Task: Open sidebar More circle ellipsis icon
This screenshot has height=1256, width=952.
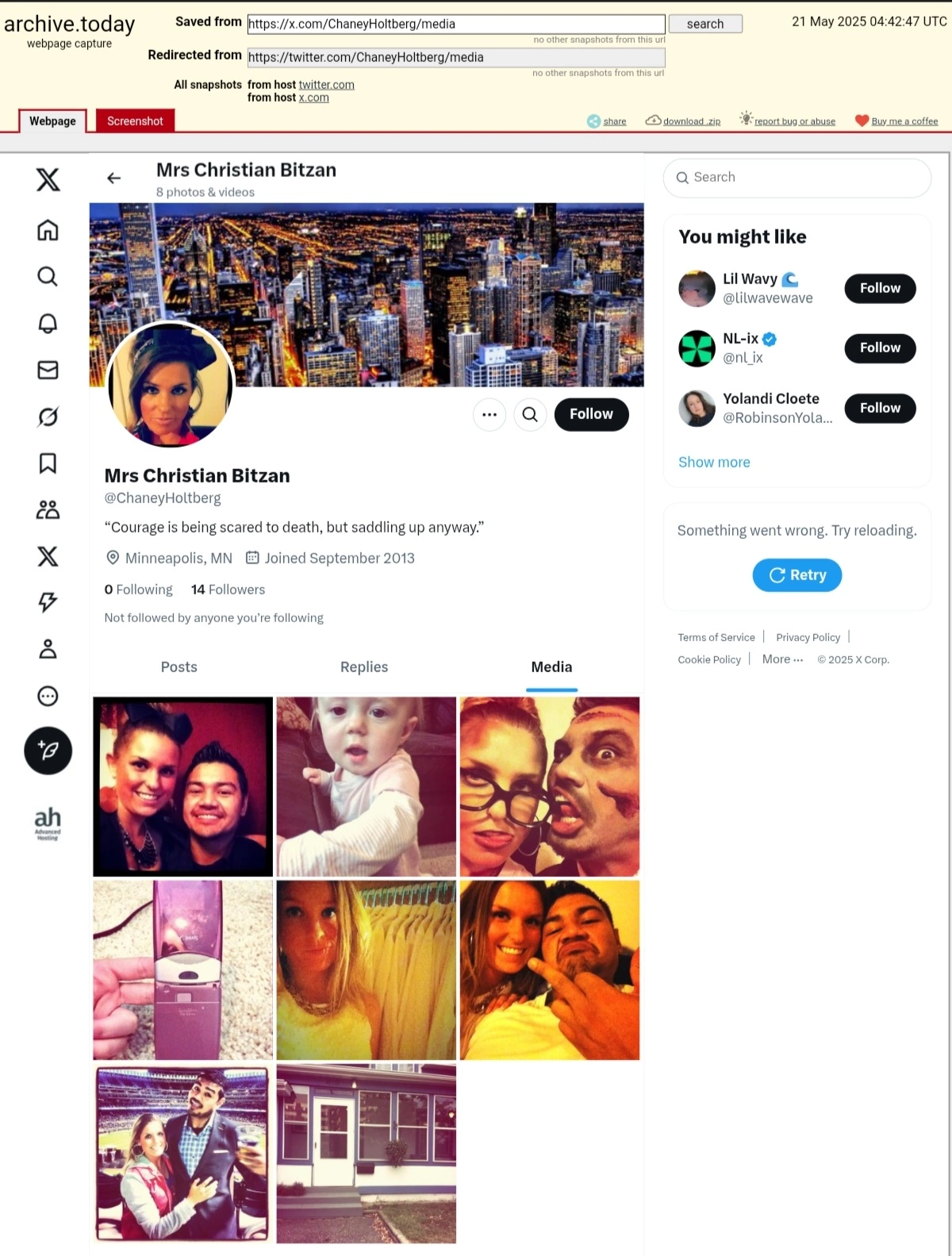Action: tap(48, 696)
